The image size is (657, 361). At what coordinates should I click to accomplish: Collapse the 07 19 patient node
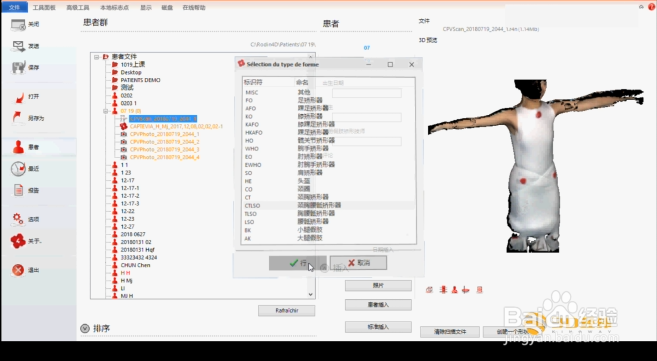[x=106, y=111]
